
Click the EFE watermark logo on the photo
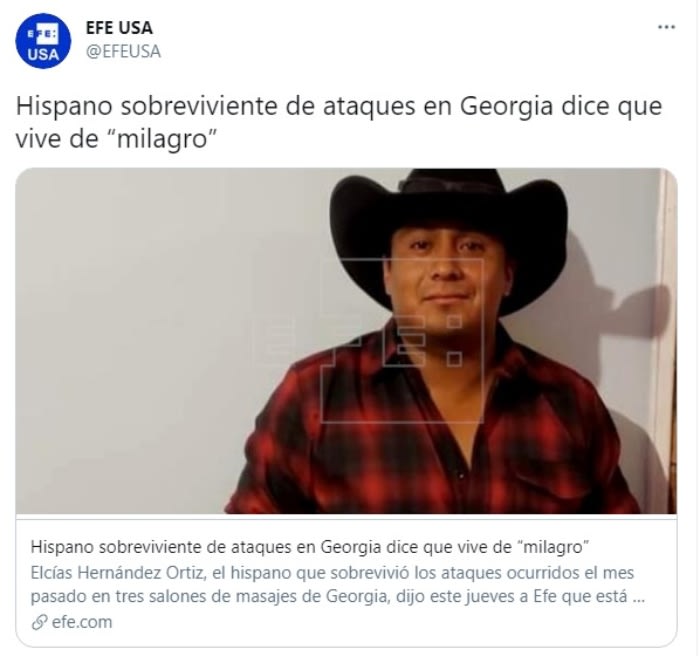(402, 340)
